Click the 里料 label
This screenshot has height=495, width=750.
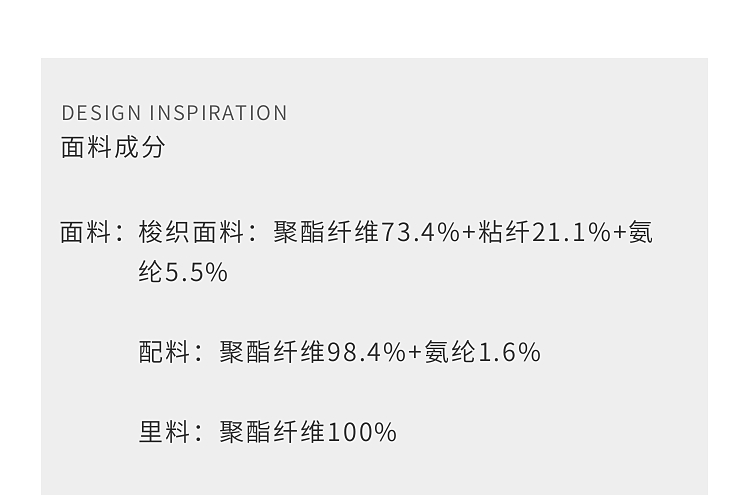[164, 432]
